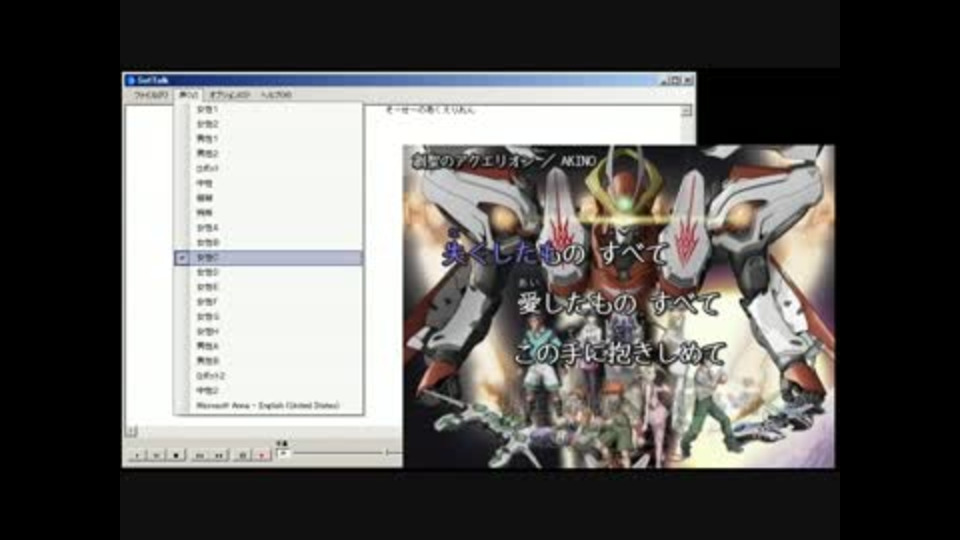Choose voice 女性H
Image resolution: width=960 pixels, height=540 pixels.
pyautogui.click(x=269, y=331)
